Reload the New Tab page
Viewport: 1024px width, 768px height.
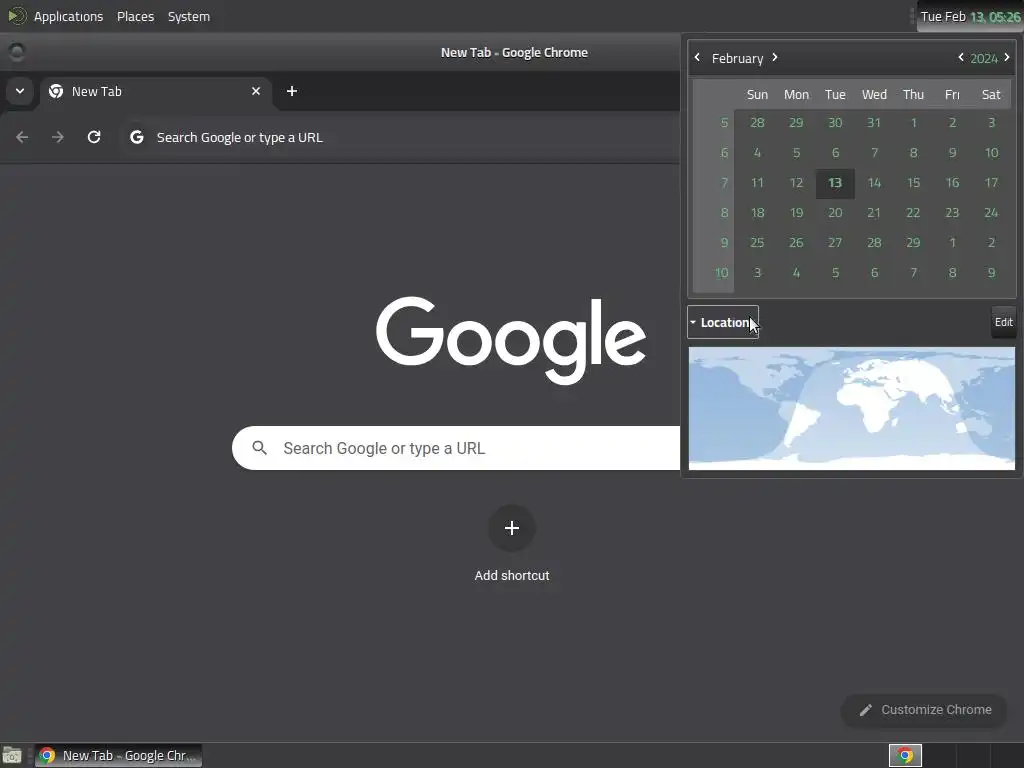coord(94,137)
